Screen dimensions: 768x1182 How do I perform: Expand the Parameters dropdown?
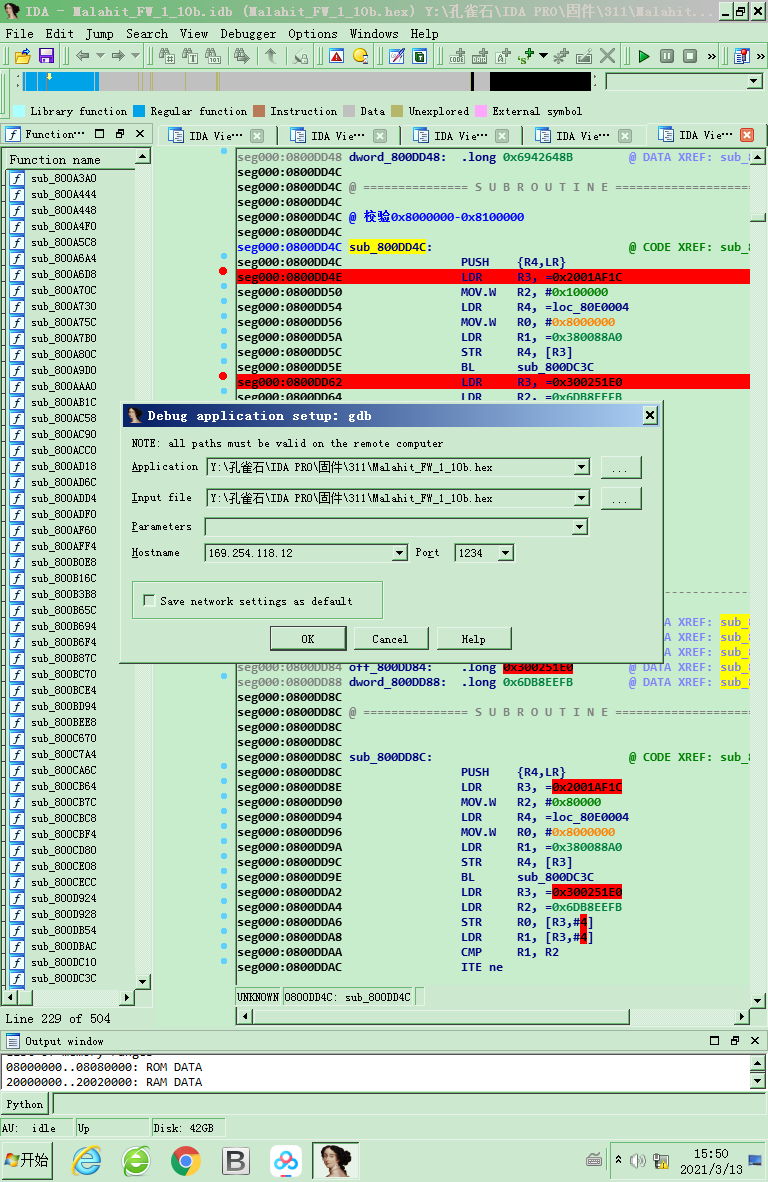[x=580, y=527]
